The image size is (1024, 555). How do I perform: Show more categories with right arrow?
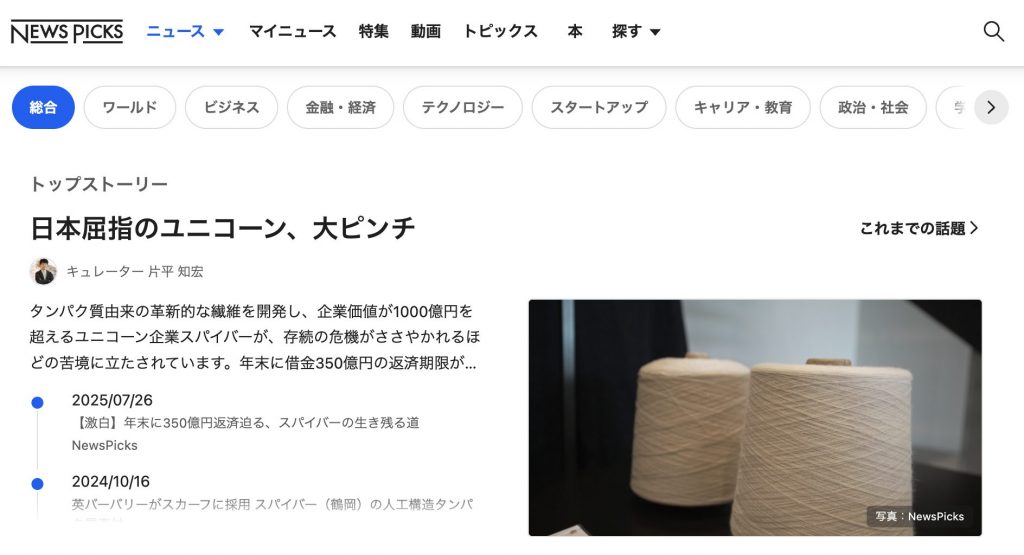point(991,107)
